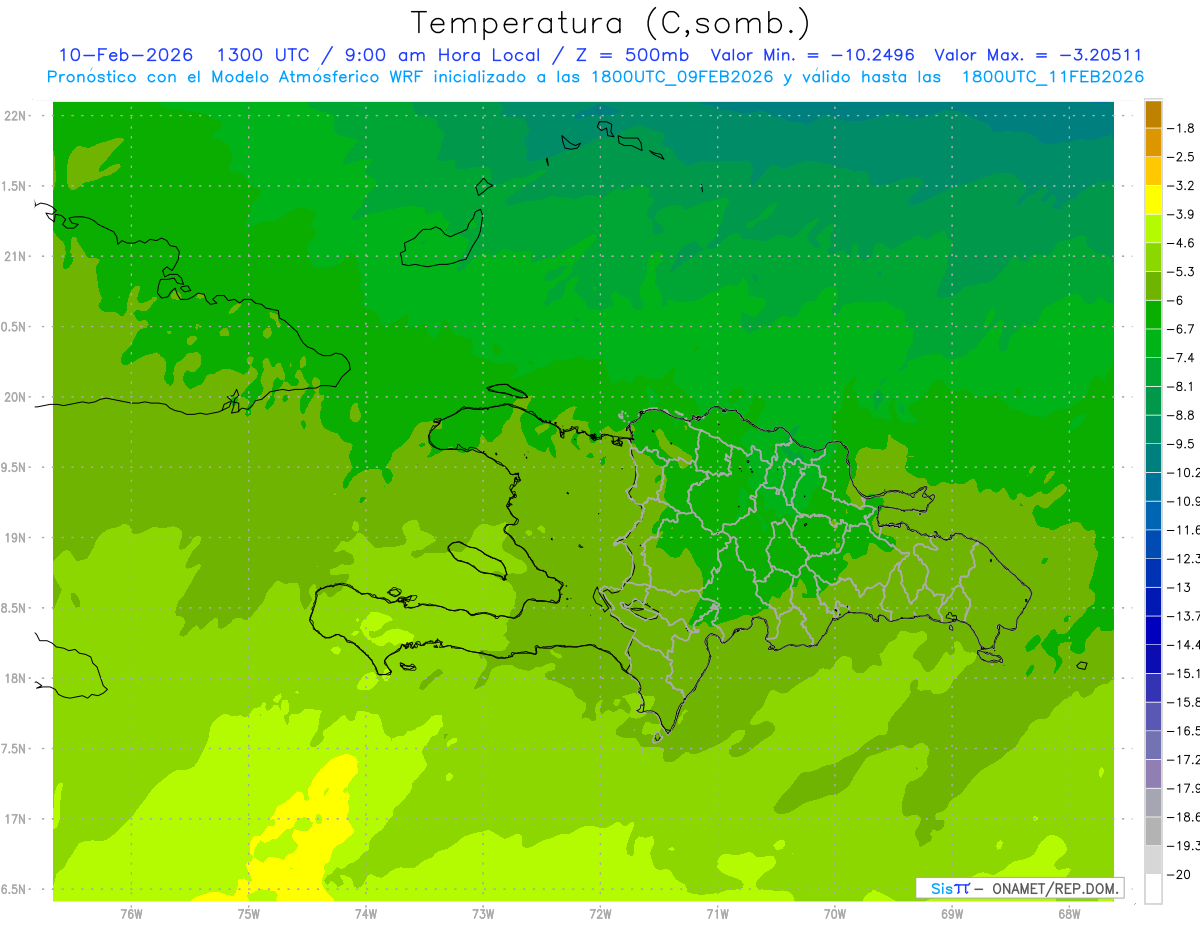Screen dimensions: 1200x927
Task: Click the '-18.6' color bar label
Action: point(1184,817)
